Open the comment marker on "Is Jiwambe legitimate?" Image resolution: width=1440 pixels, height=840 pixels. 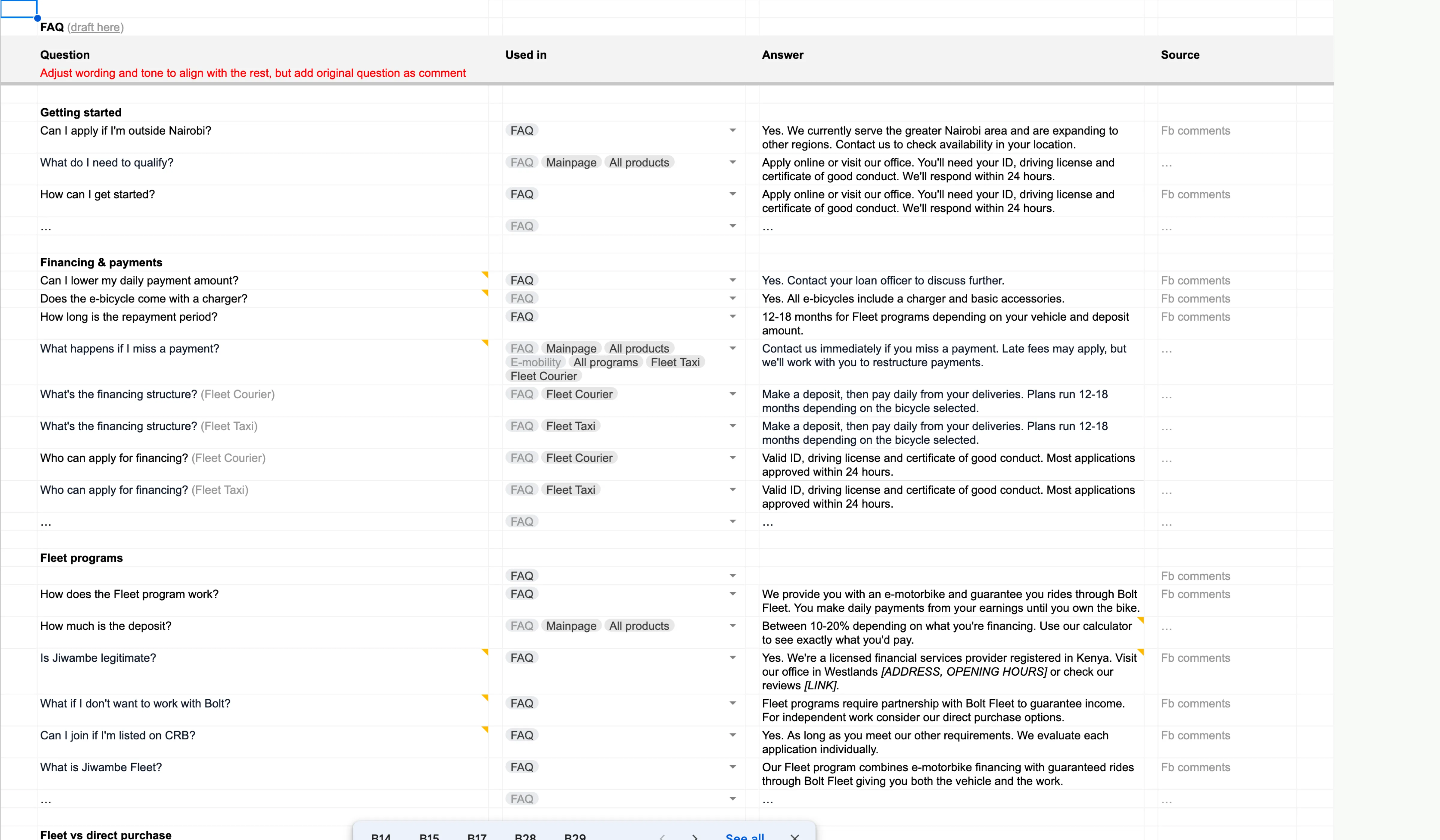(x=486, y=652)
